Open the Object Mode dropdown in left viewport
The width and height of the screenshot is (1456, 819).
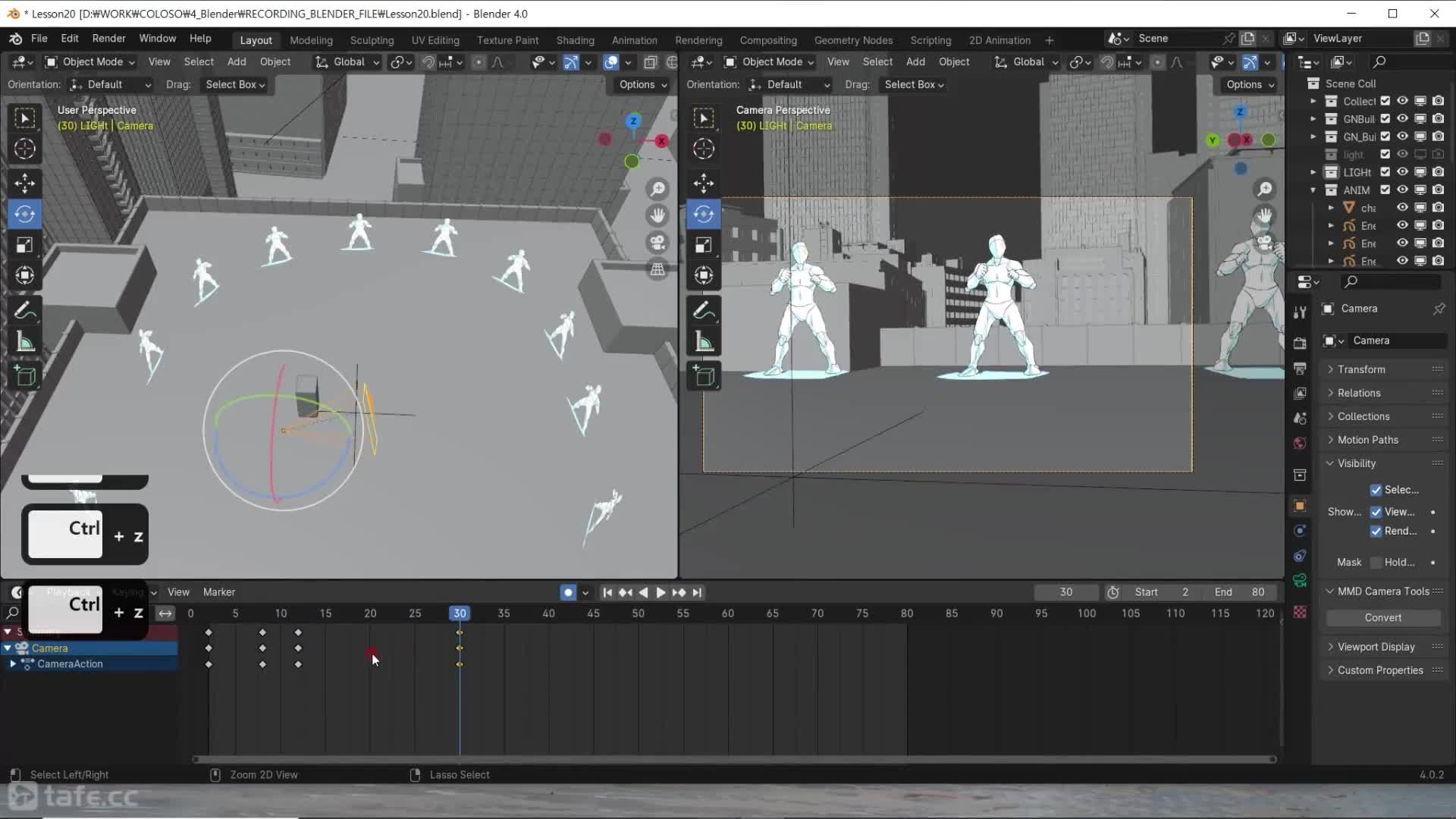coord(89,62)
